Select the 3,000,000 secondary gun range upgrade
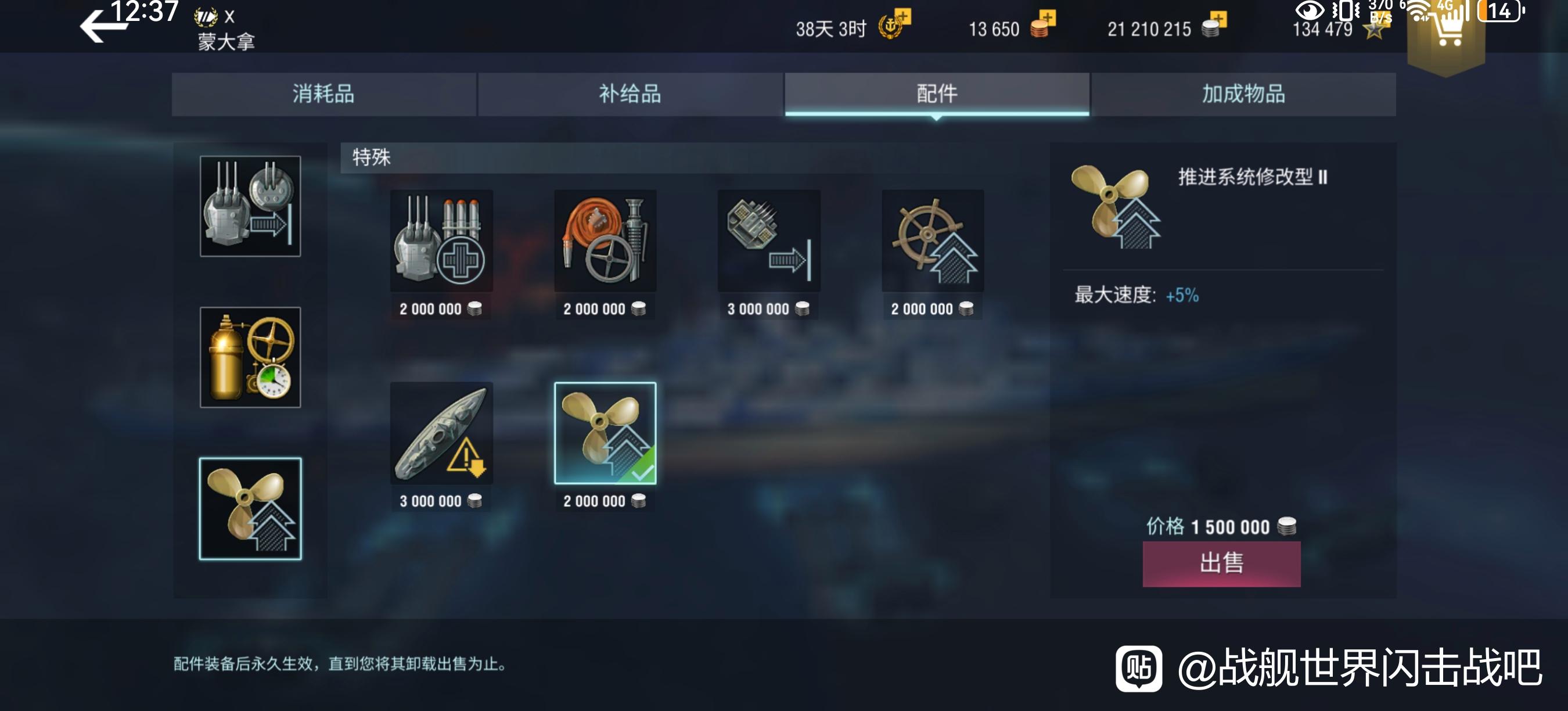Viewport: 1568px width, 711px height. pyautogui.click(x=769, y=240)
